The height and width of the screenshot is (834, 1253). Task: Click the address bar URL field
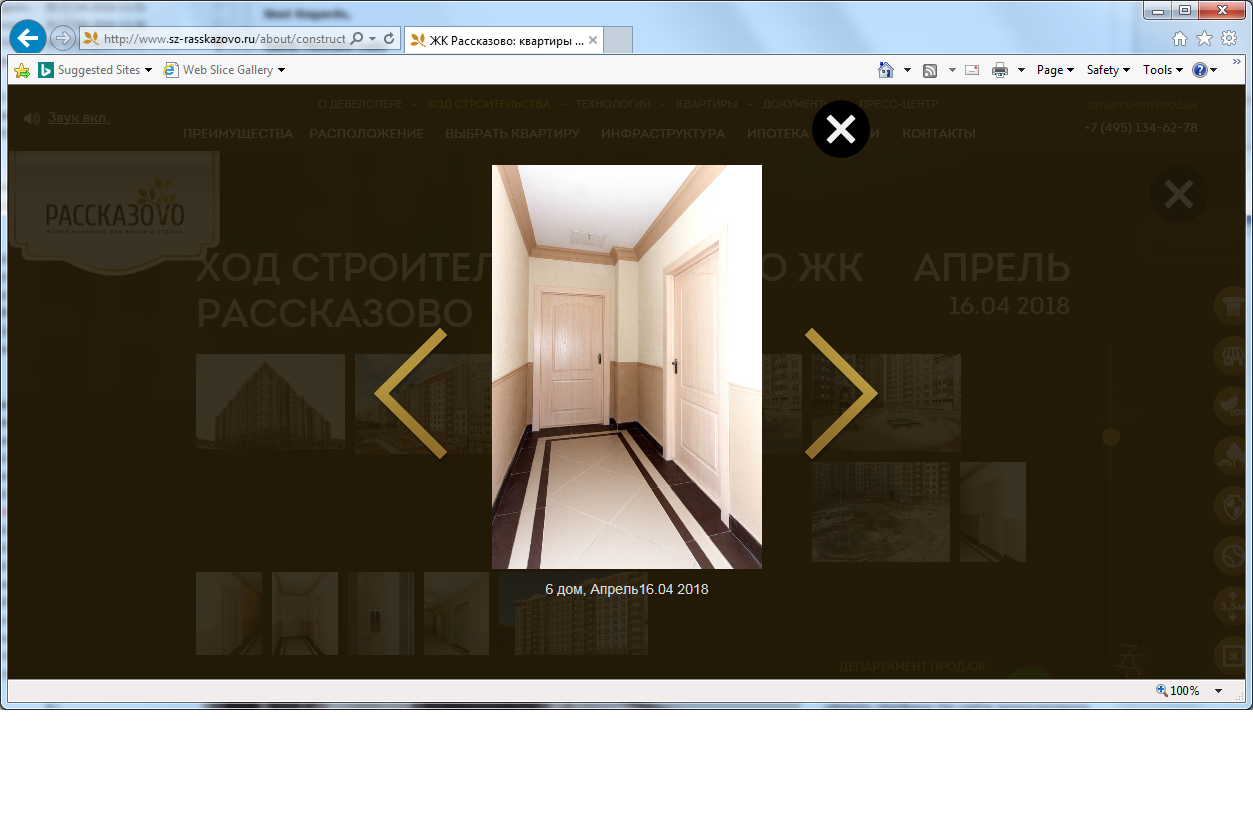224,39
